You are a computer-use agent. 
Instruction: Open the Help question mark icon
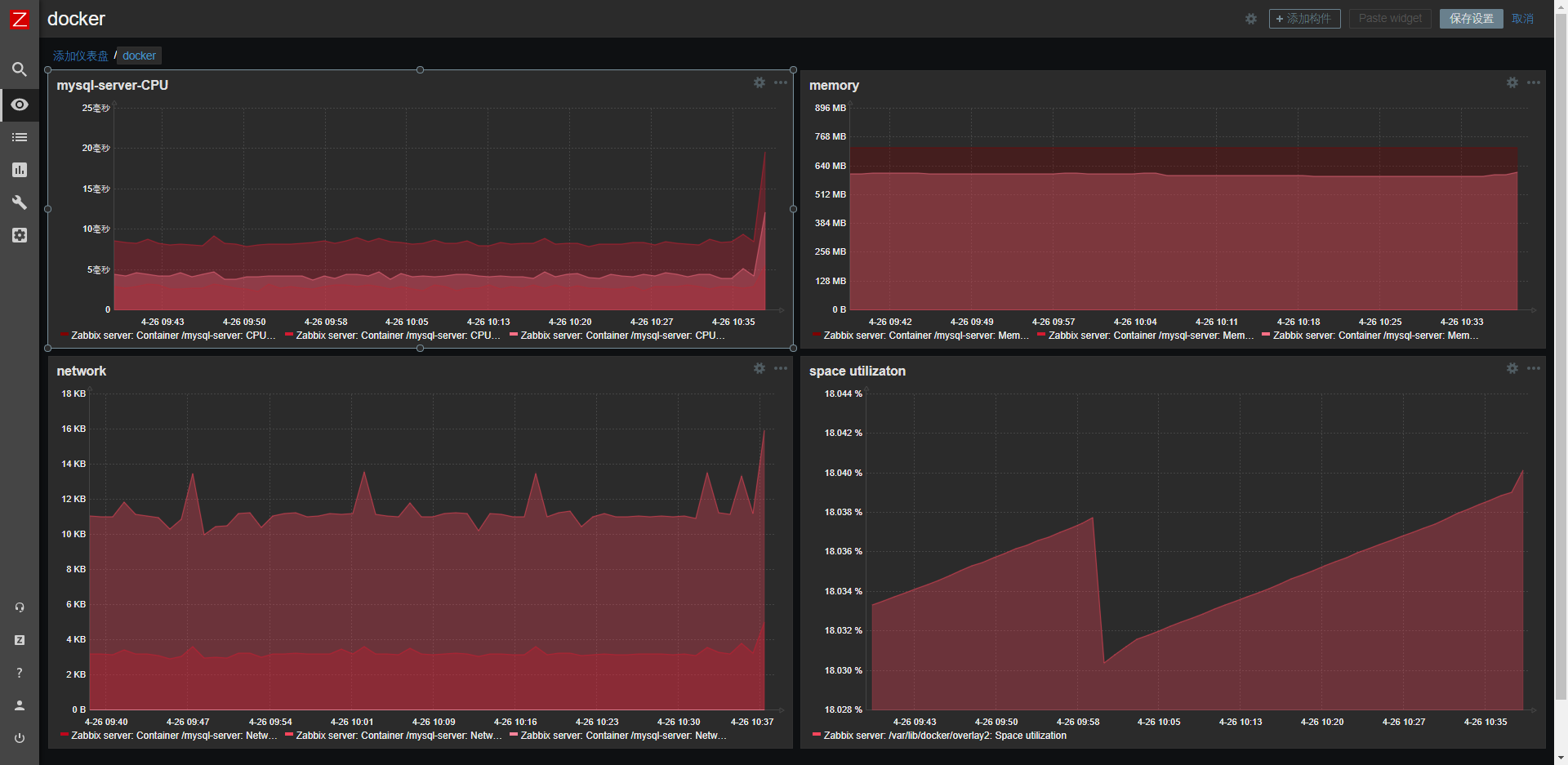20,673
